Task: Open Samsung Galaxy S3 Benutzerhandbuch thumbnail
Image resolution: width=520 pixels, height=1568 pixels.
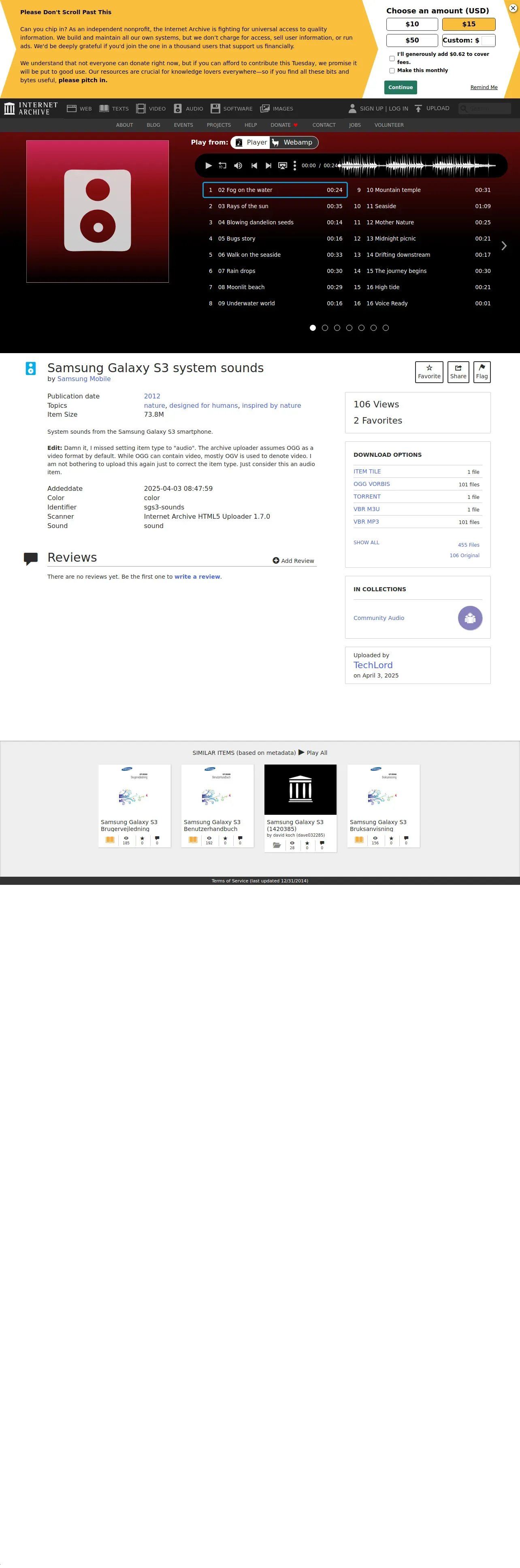Action: pyautogui.click(x=217, y=790)
